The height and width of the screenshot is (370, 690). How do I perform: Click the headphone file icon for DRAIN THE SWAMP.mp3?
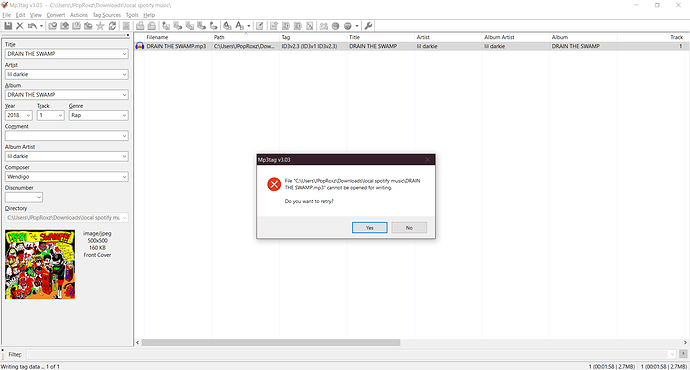click(139, 46)
